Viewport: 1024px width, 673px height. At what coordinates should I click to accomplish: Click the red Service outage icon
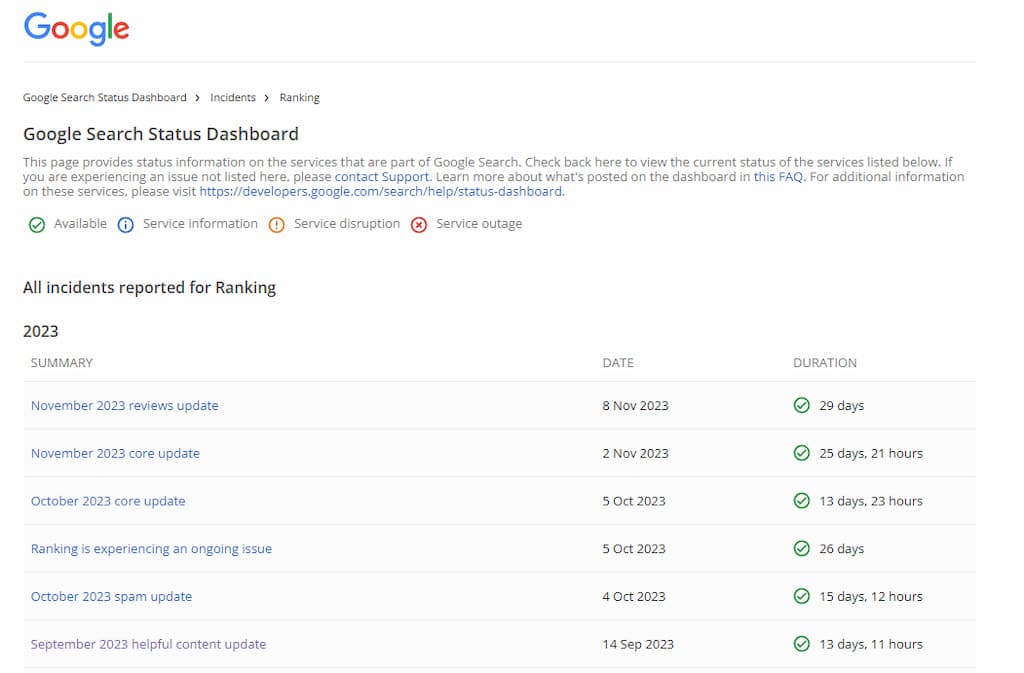click(x=419, y=225)
